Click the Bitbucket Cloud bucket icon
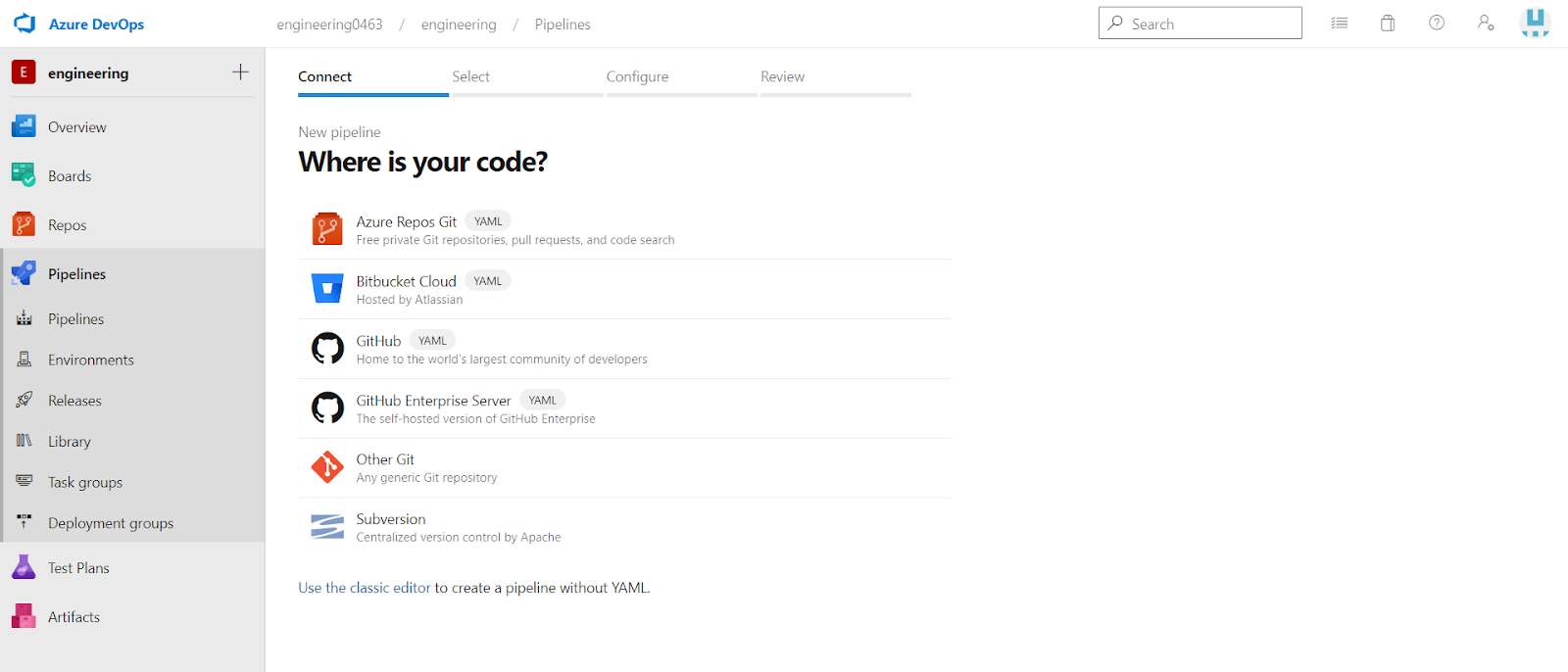 point(327,289)
